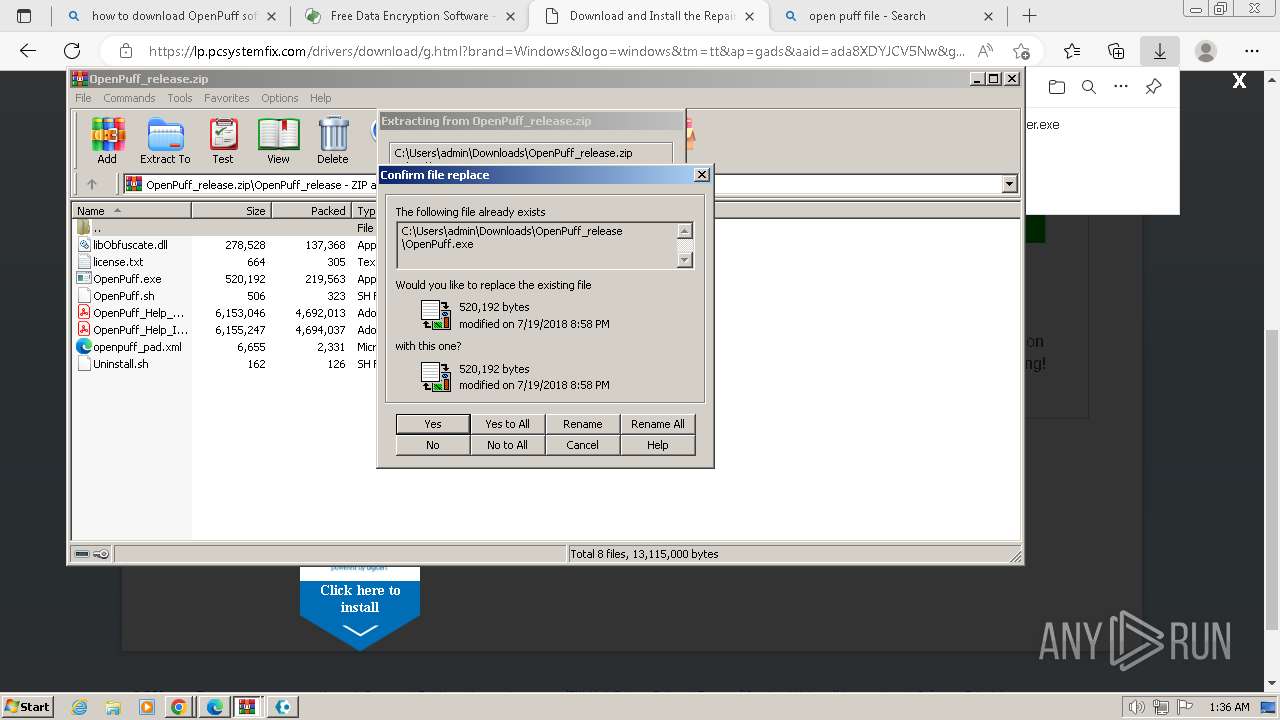Open the Favorites menu
1280x720 pixels.
(227, 98)
